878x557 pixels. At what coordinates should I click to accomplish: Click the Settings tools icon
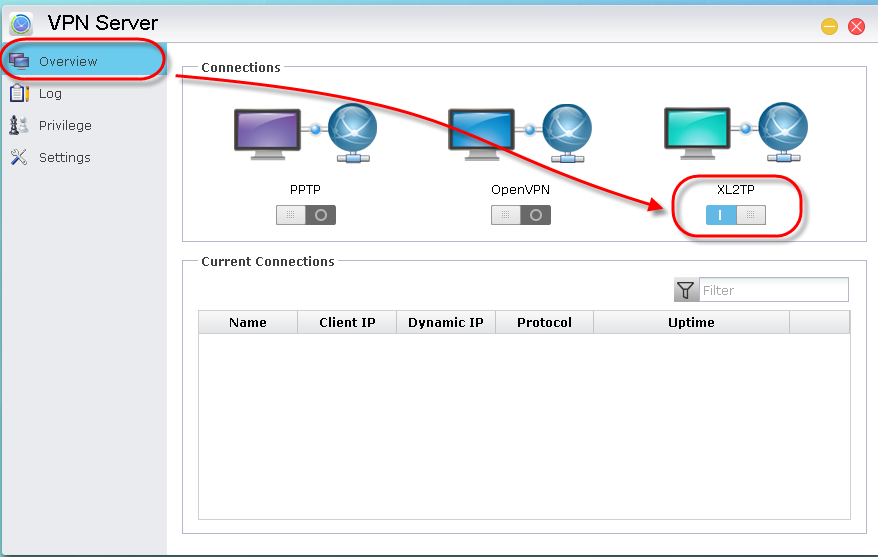click(x=18, y=157)
